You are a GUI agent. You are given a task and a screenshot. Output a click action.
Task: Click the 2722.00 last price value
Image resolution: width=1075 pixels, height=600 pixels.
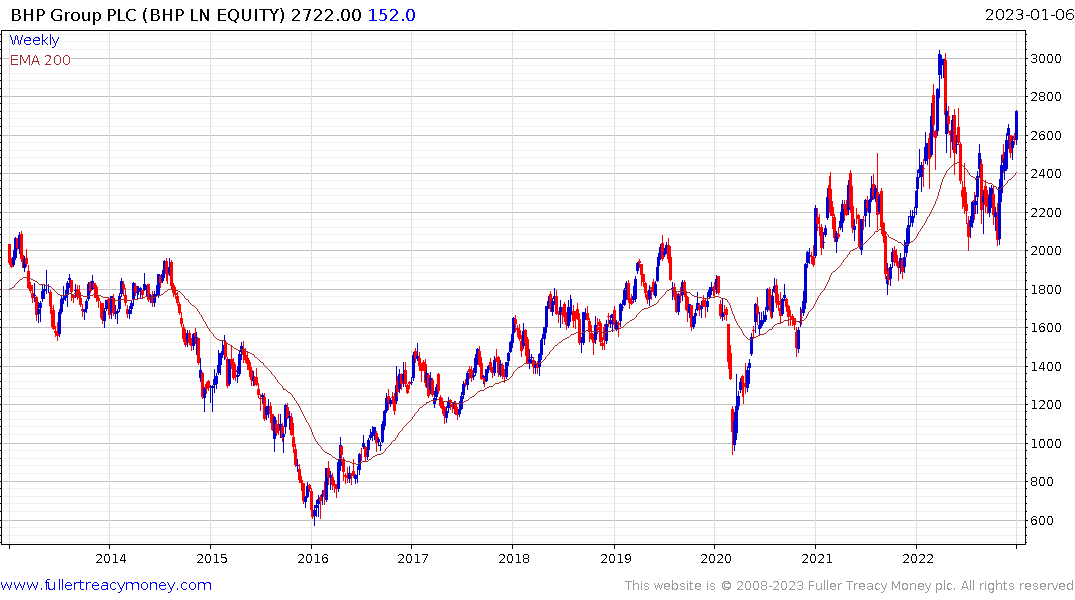tap(326, 15)
